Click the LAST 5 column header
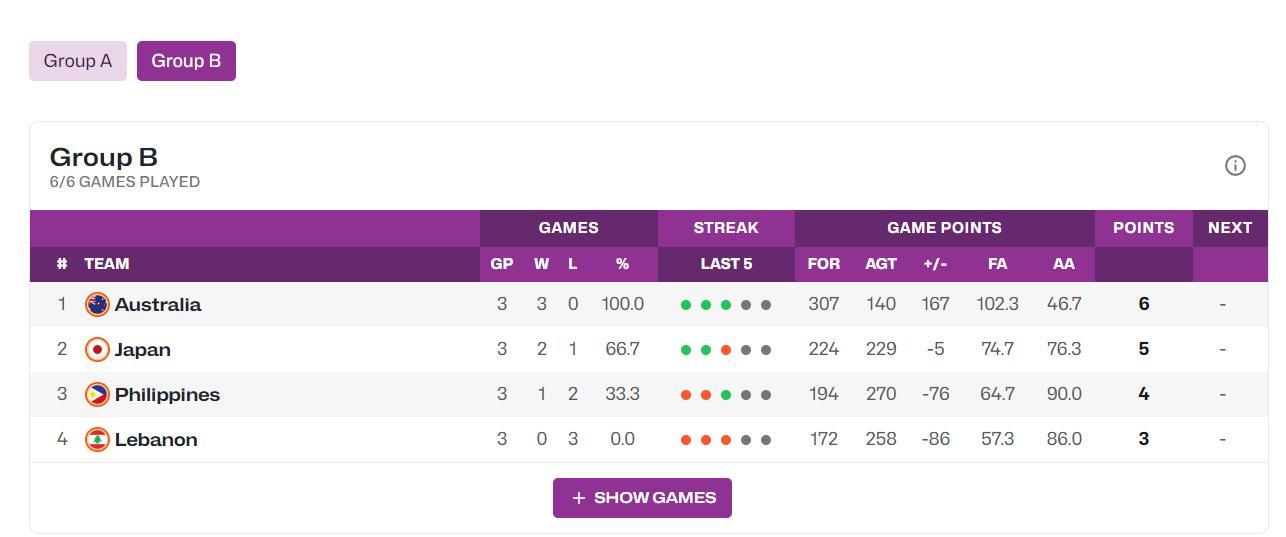 point(726,264)
